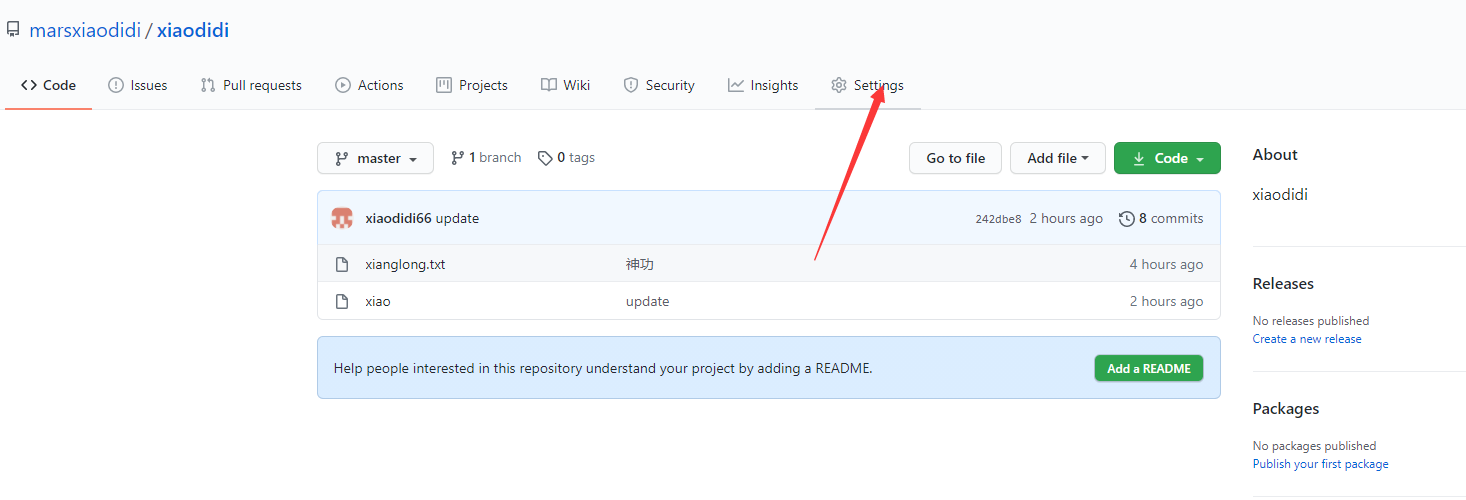Click the gear icon on Settings tab
Screen dimensions: 1466x500
pos(839,85)
